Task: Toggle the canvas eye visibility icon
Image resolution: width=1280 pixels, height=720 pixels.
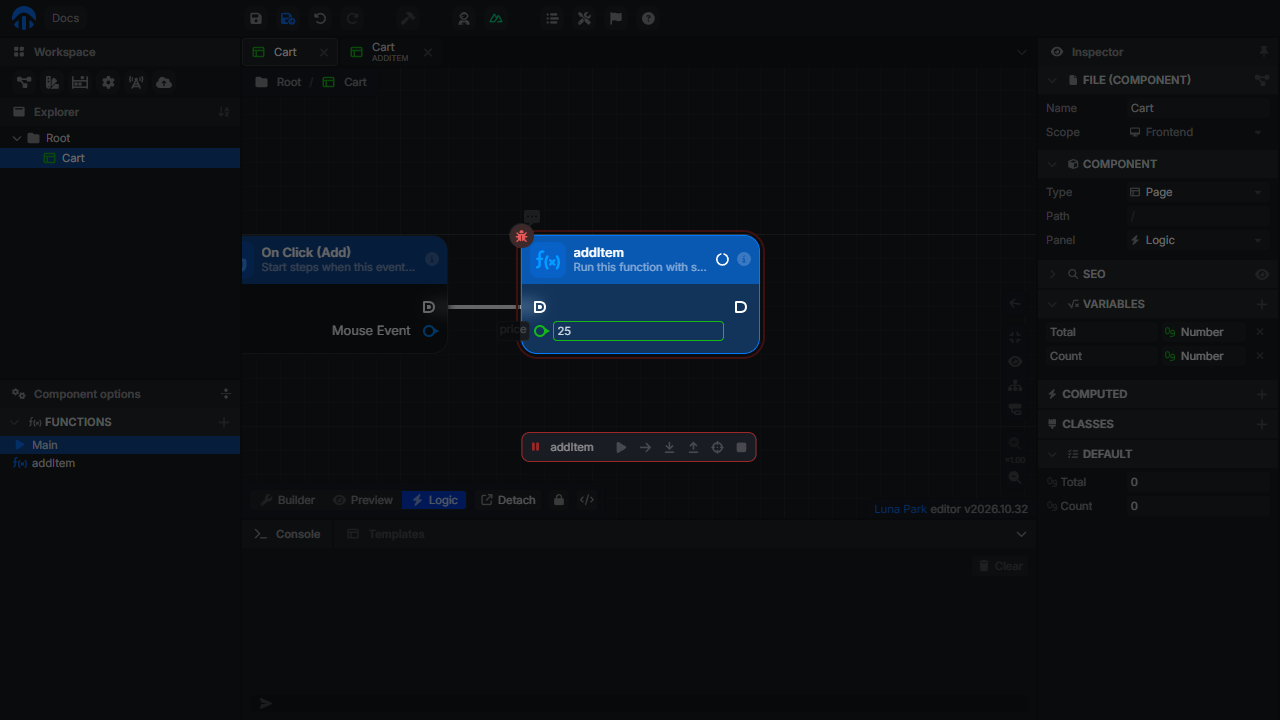Action: tap(1015, 361)
